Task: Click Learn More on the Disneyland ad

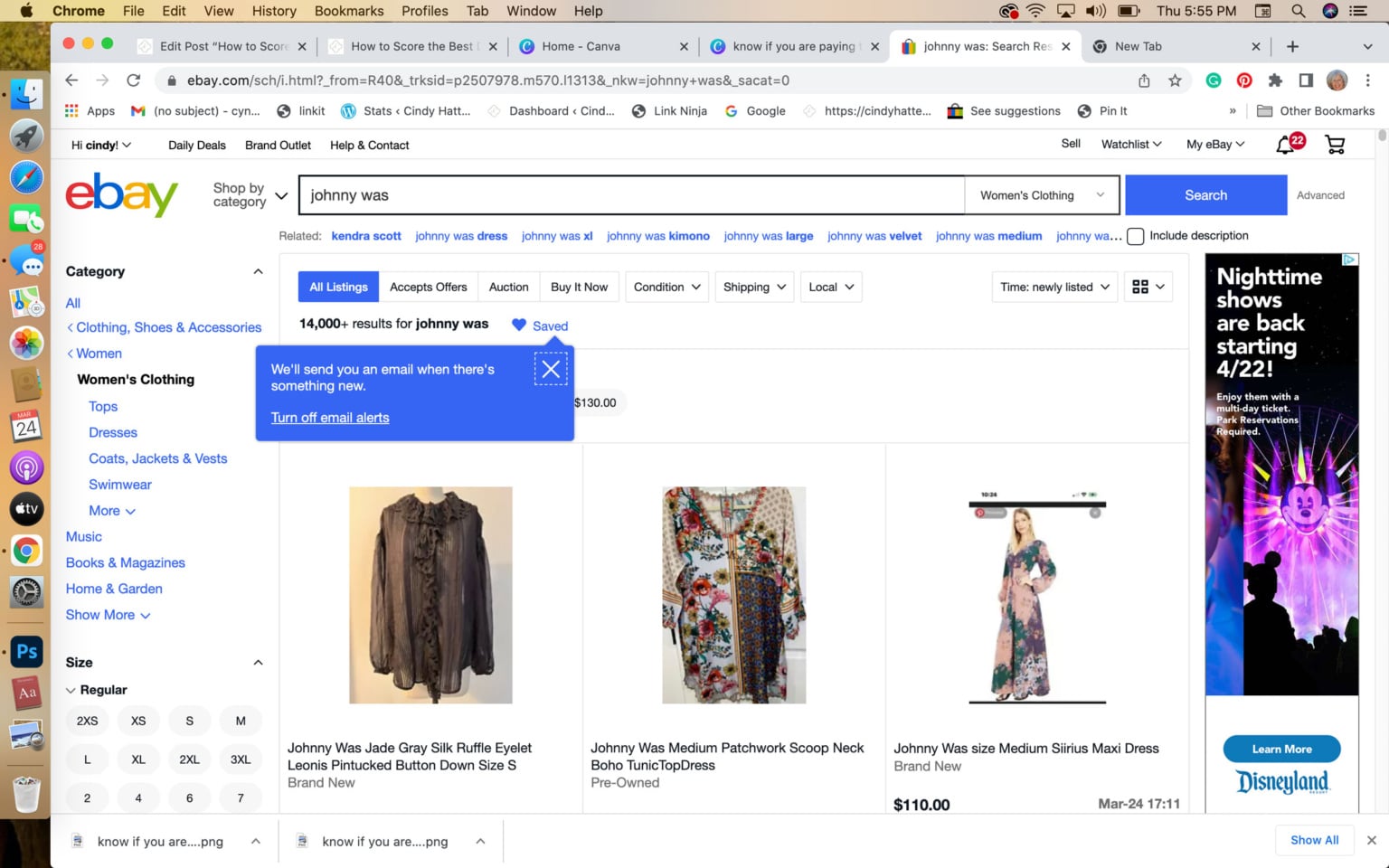Action: [1281, 749]
